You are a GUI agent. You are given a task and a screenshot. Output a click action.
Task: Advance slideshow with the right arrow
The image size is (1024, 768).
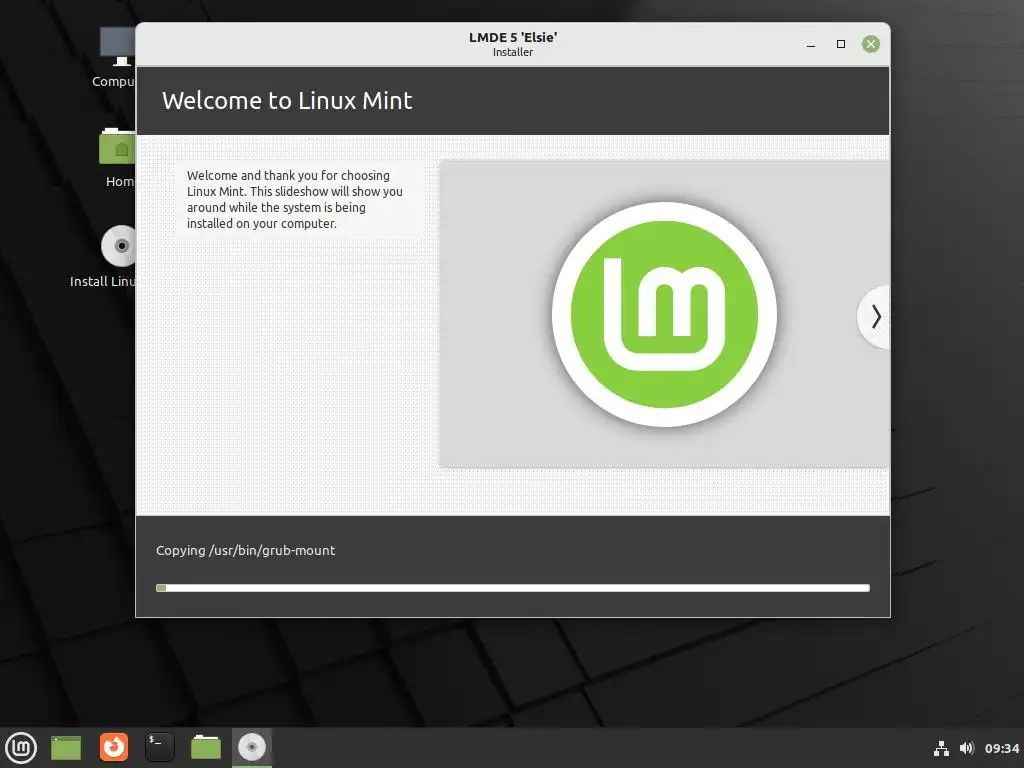875,317
